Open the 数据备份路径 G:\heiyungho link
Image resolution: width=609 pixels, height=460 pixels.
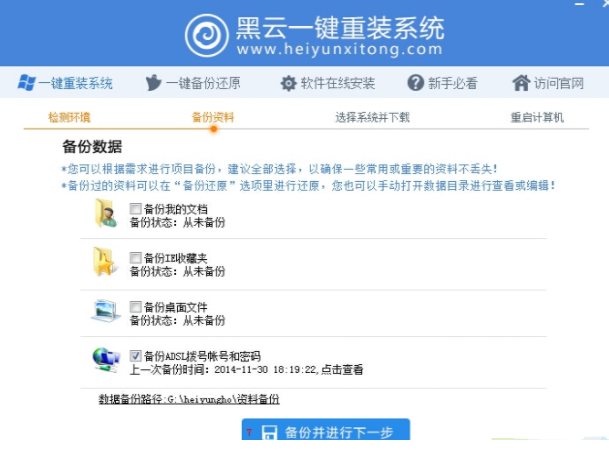point(189,399)
